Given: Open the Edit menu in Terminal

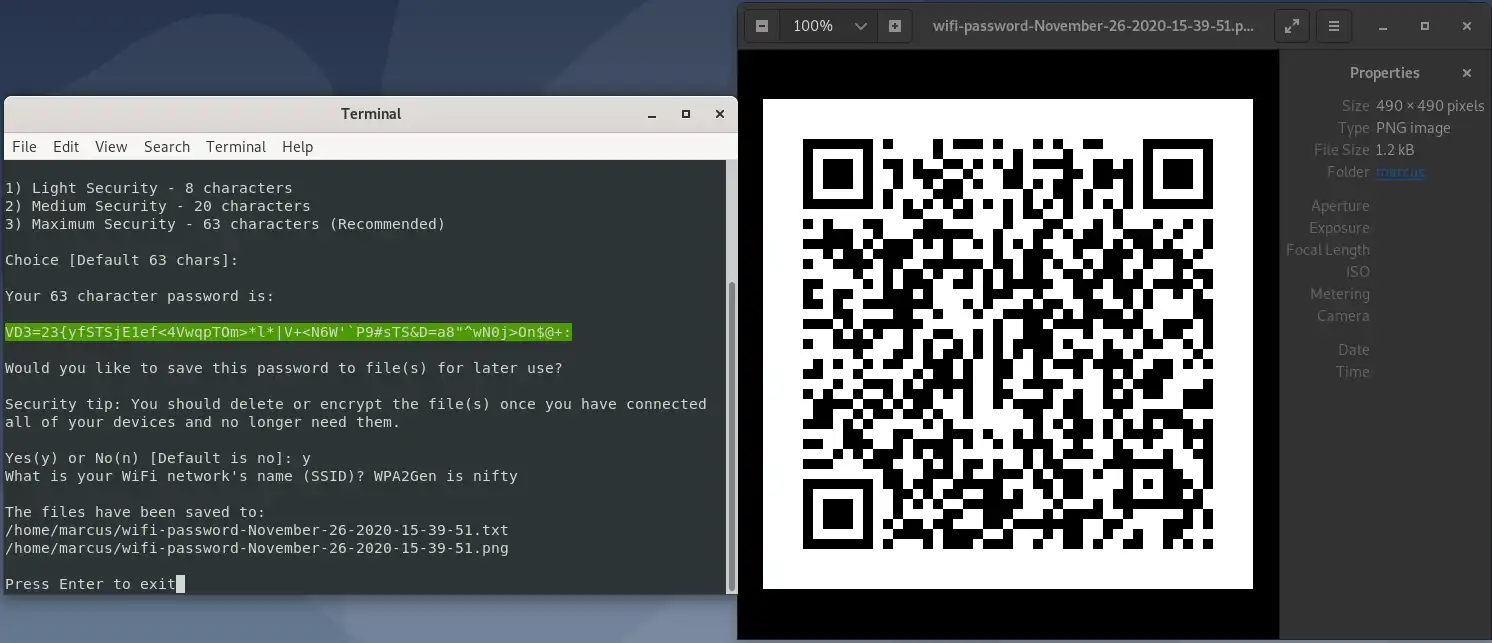Looking at the screenshot, I should pyautogui.click(x=66, y=146).
